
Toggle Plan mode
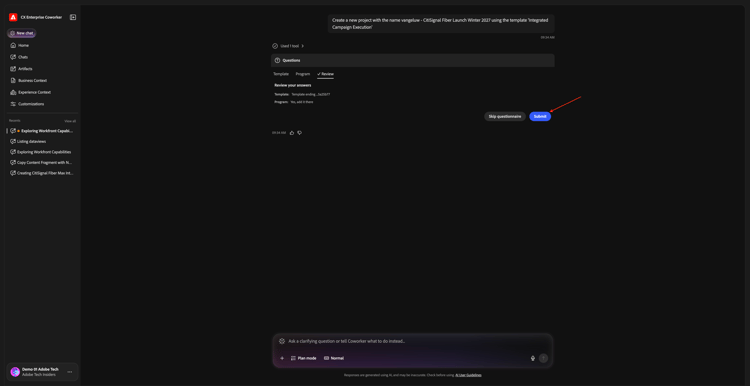point(303,358)
